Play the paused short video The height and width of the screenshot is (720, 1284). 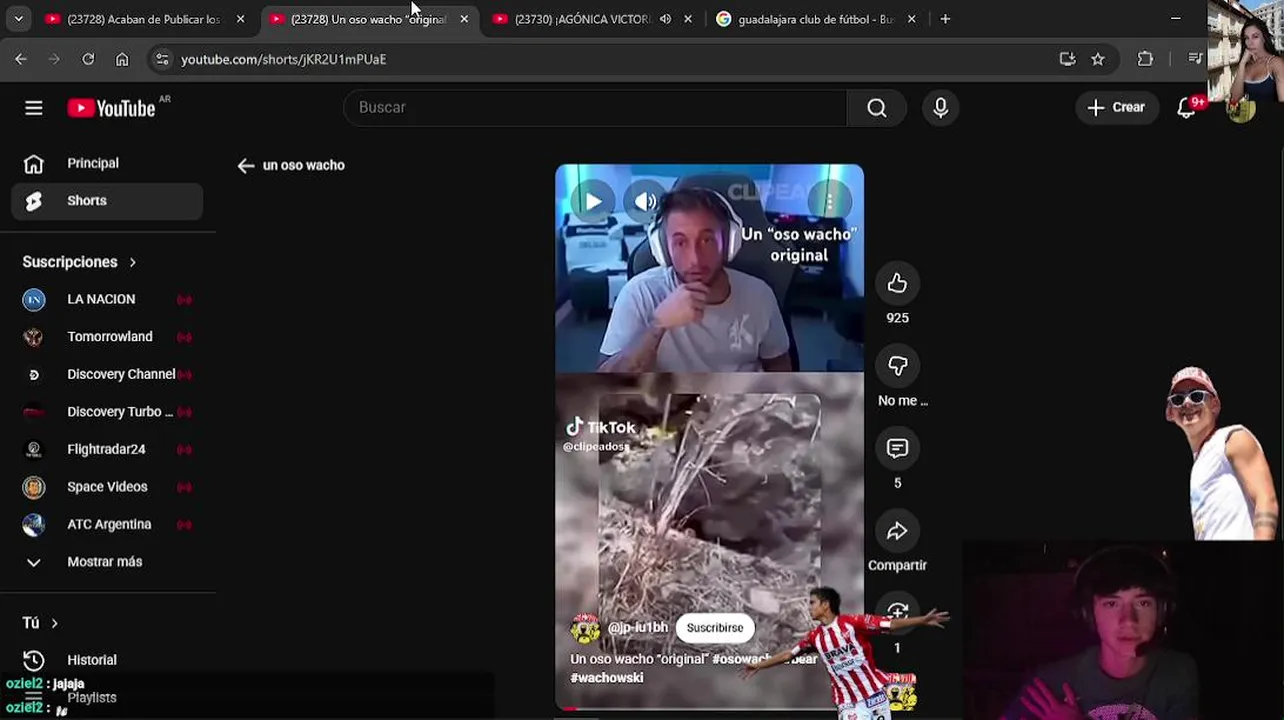click(x=593, y=201)
